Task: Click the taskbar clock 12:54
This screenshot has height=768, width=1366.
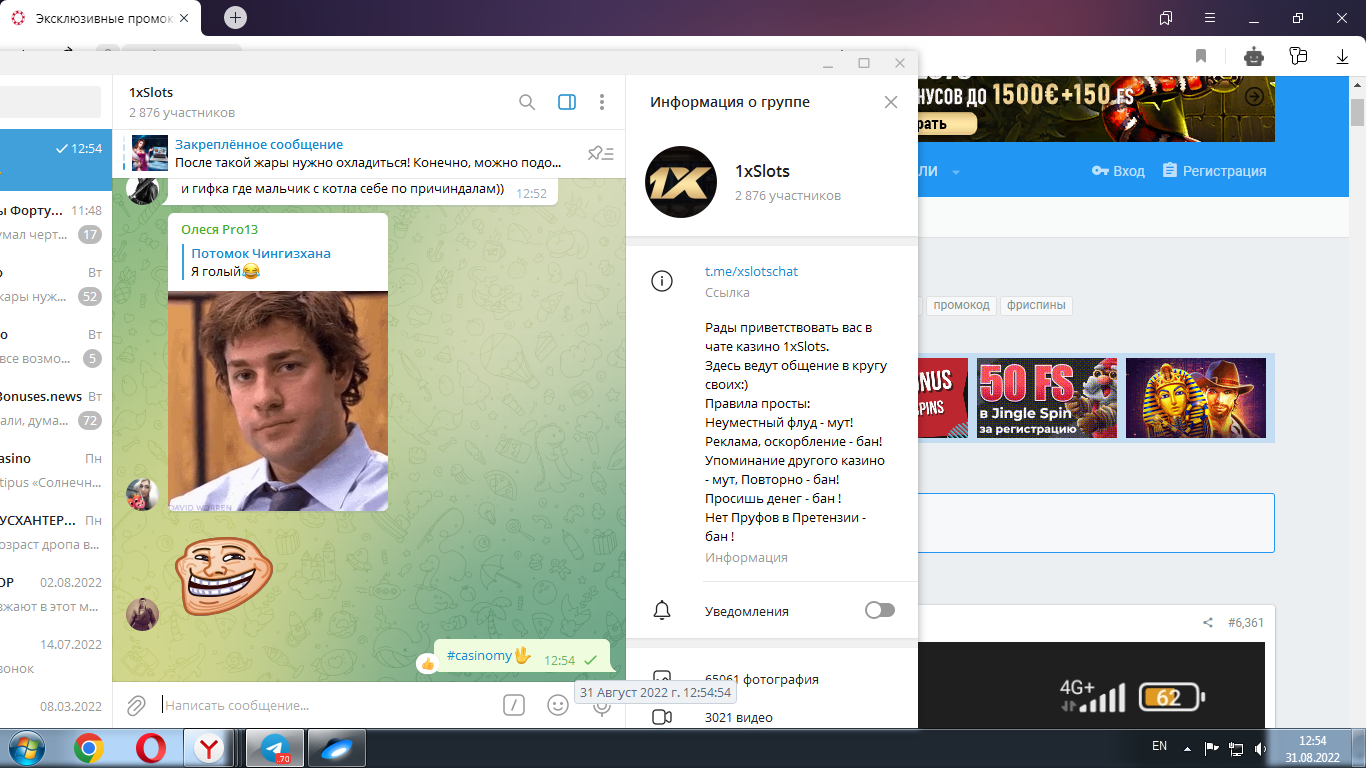Action: point(1312,741)
